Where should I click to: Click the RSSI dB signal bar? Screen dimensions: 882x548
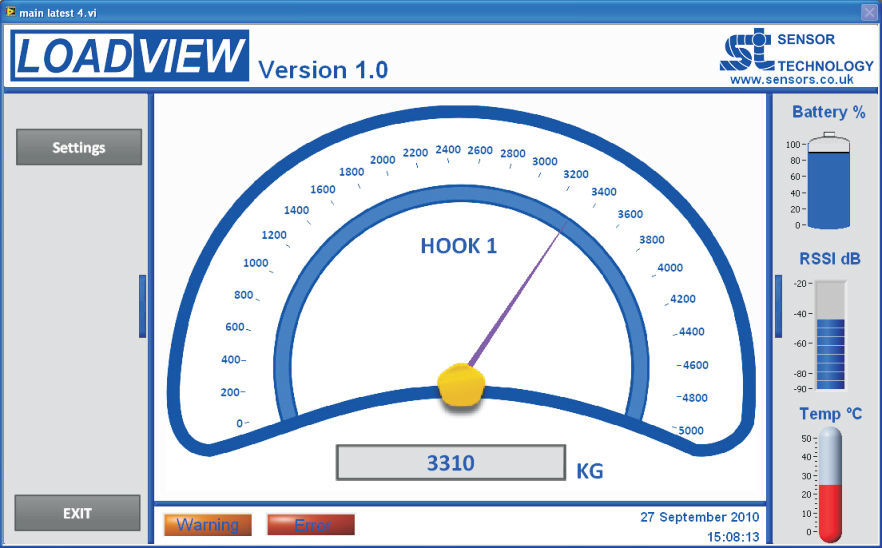[830, 336]
